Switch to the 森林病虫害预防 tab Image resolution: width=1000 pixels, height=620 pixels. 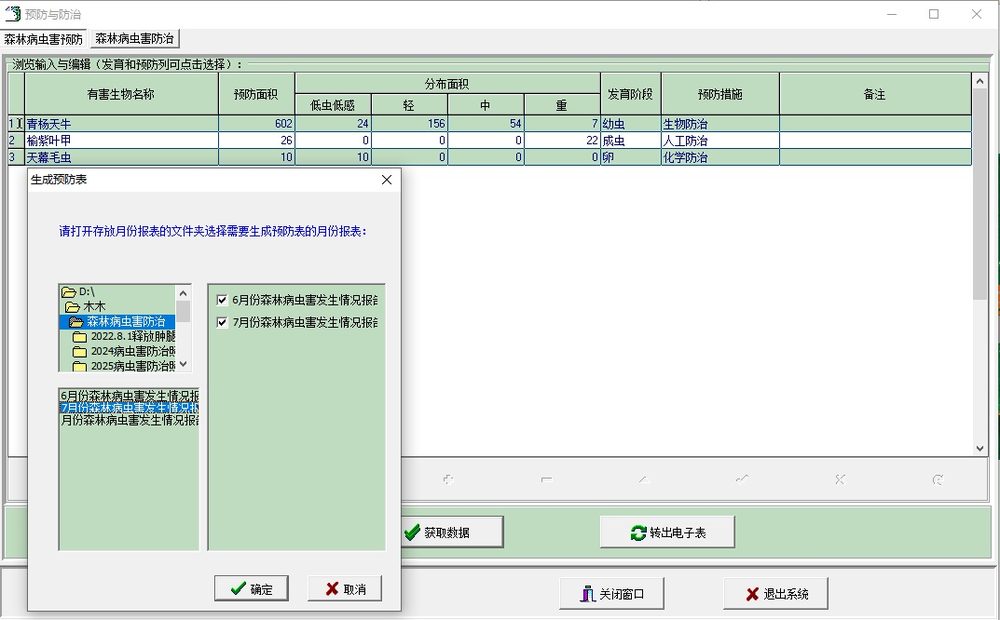43,39
